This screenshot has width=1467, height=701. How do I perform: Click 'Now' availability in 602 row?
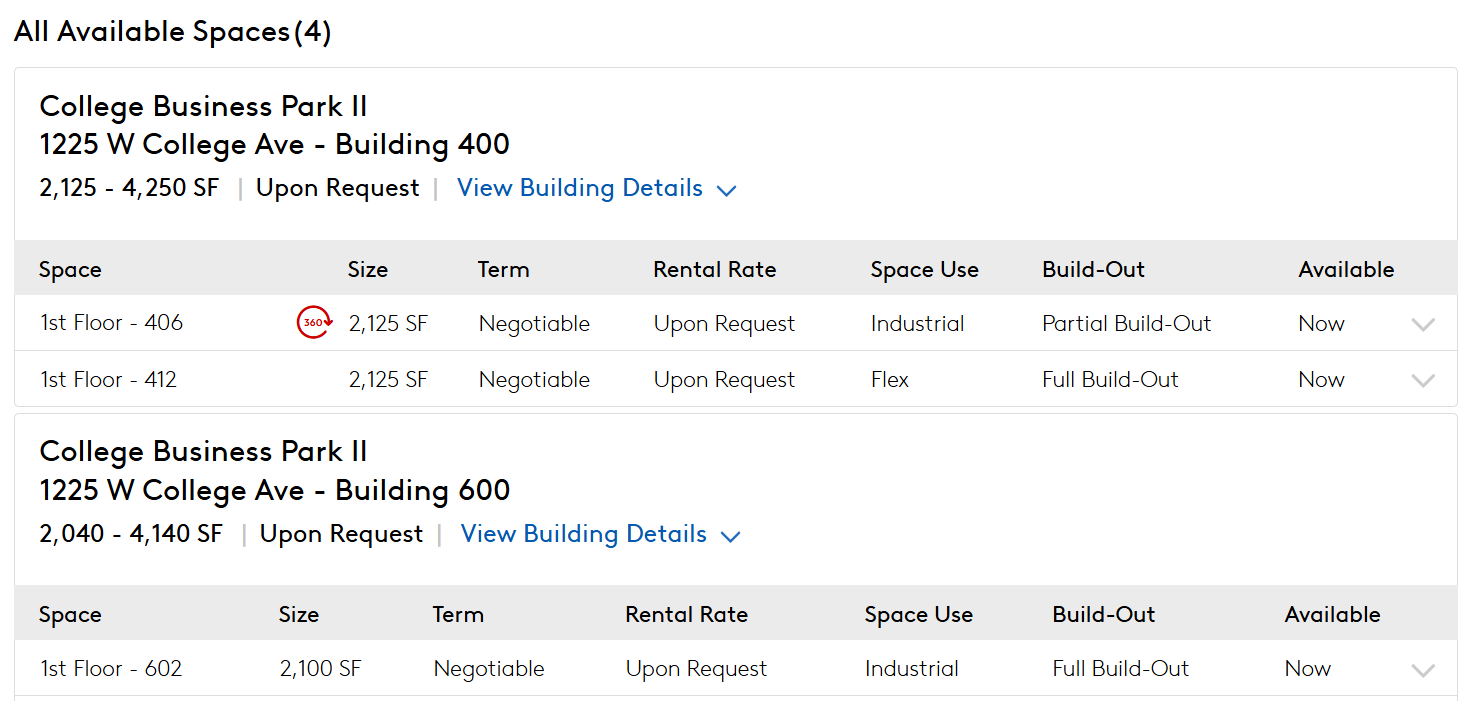(x=1308, y=668)
